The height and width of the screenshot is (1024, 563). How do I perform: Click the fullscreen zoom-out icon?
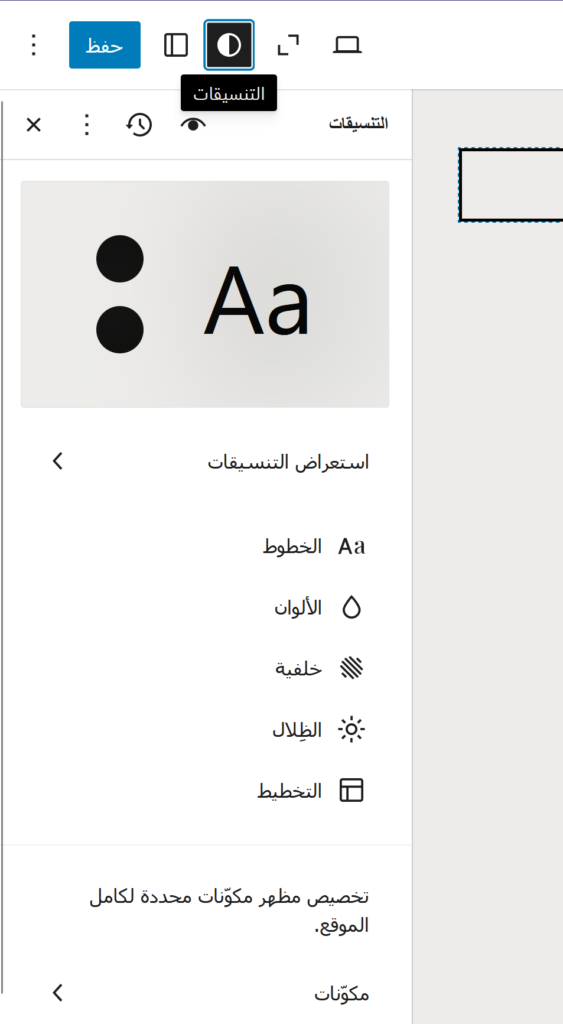288,45
